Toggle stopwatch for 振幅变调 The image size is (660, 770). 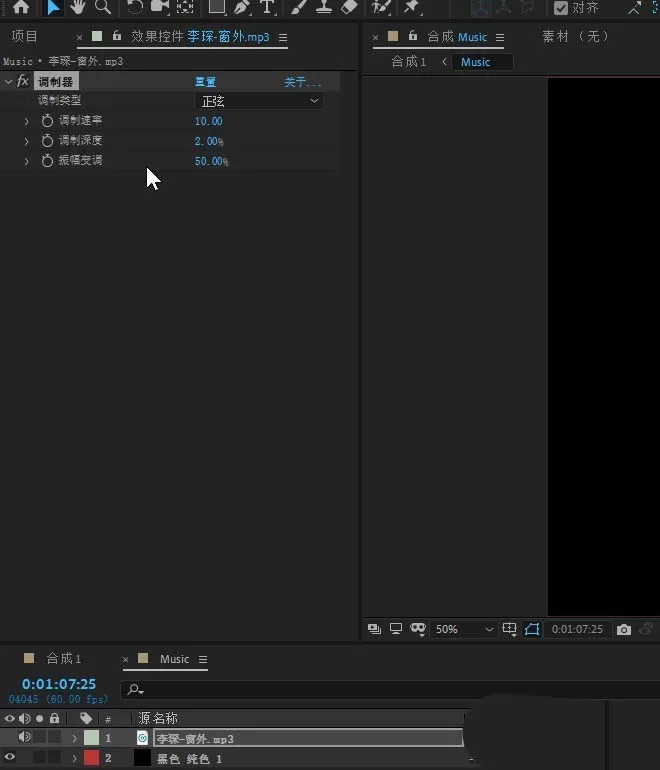47,161
